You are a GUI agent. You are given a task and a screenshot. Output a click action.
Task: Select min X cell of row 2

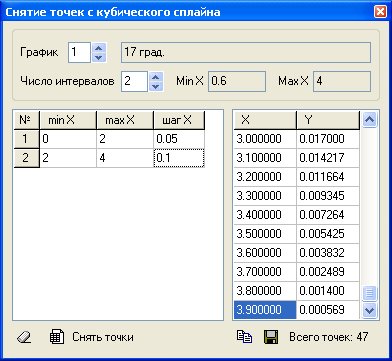[x=68, y=158]
